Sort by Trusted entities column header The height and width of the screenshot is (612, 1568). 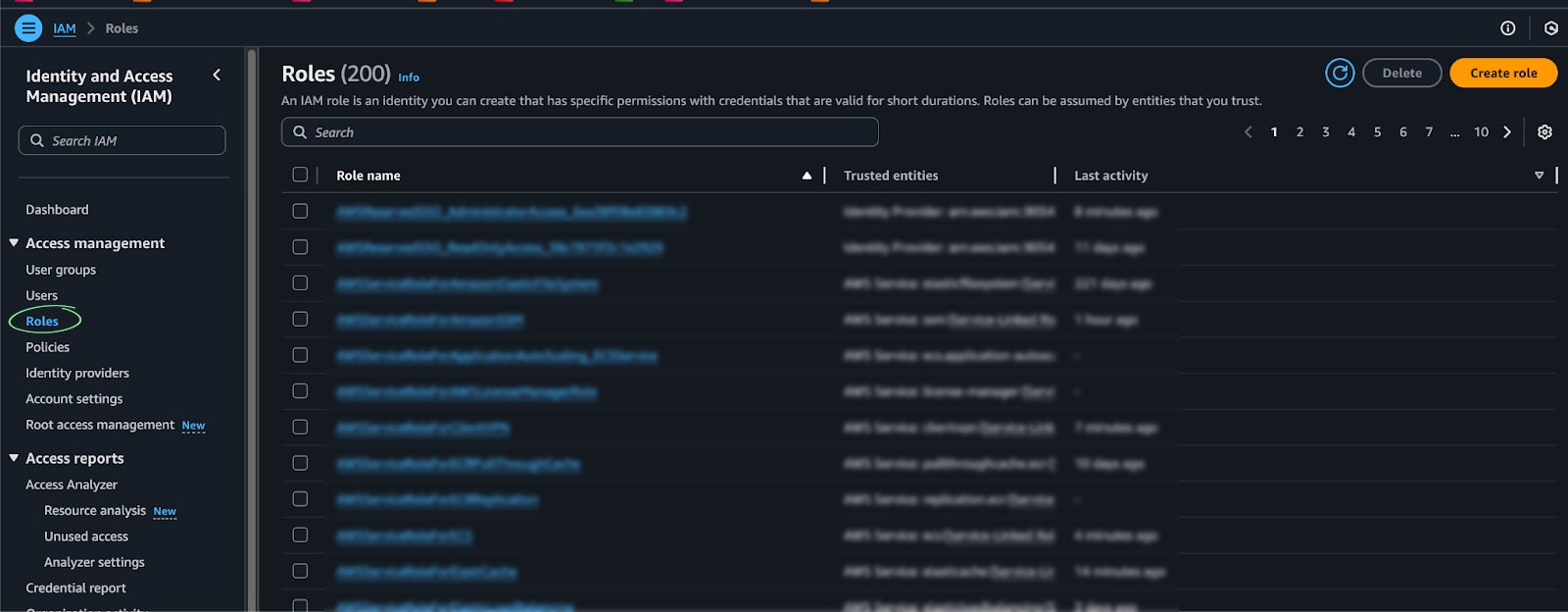coord(891,176)
